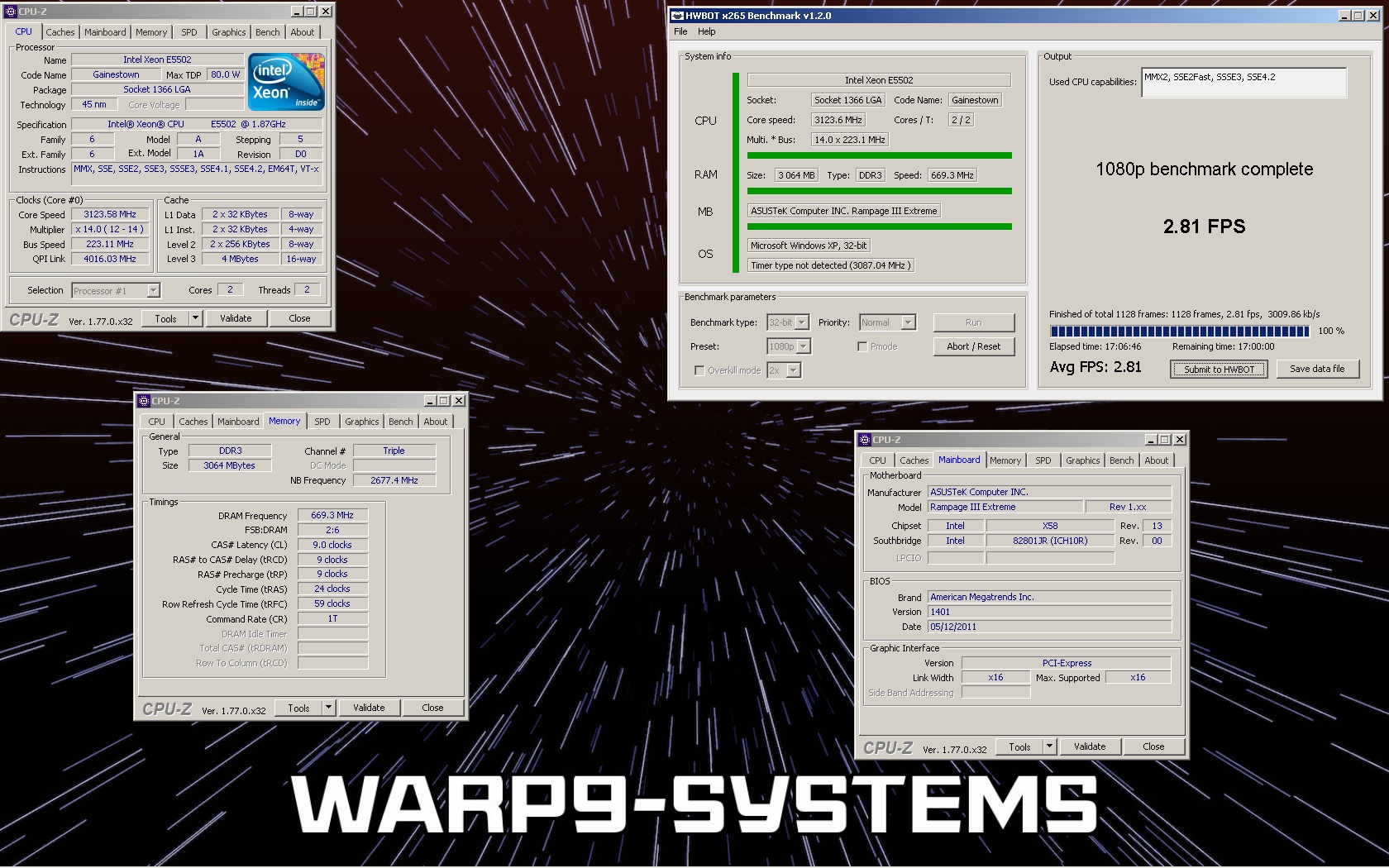Click Save data file button

click(1317, 369)
